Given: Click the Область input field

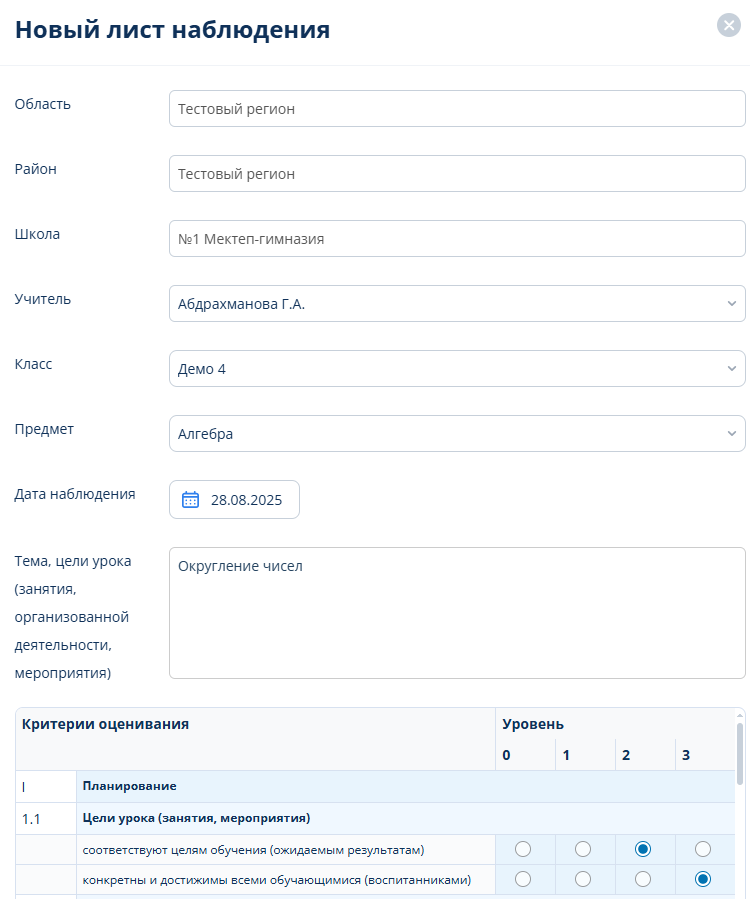Looking at the screenshot, I should [x=457, y=109].
